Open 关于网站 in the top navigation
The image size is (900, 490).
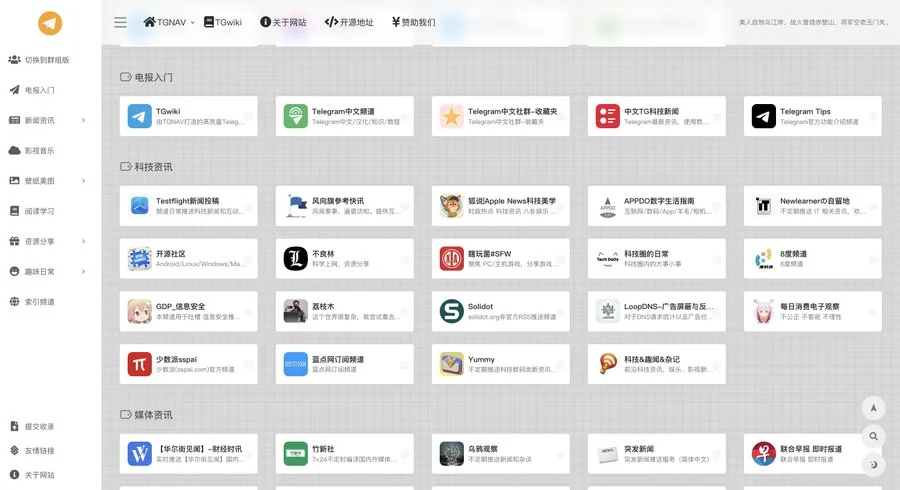283,22
